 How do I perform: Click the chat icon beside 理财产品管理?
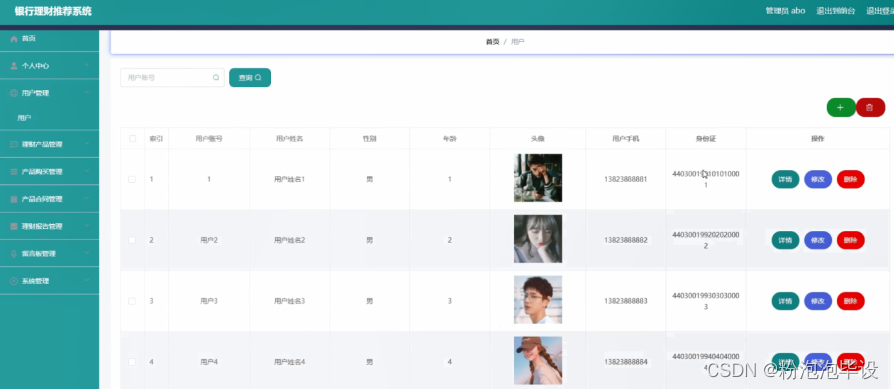pos(14,145)
